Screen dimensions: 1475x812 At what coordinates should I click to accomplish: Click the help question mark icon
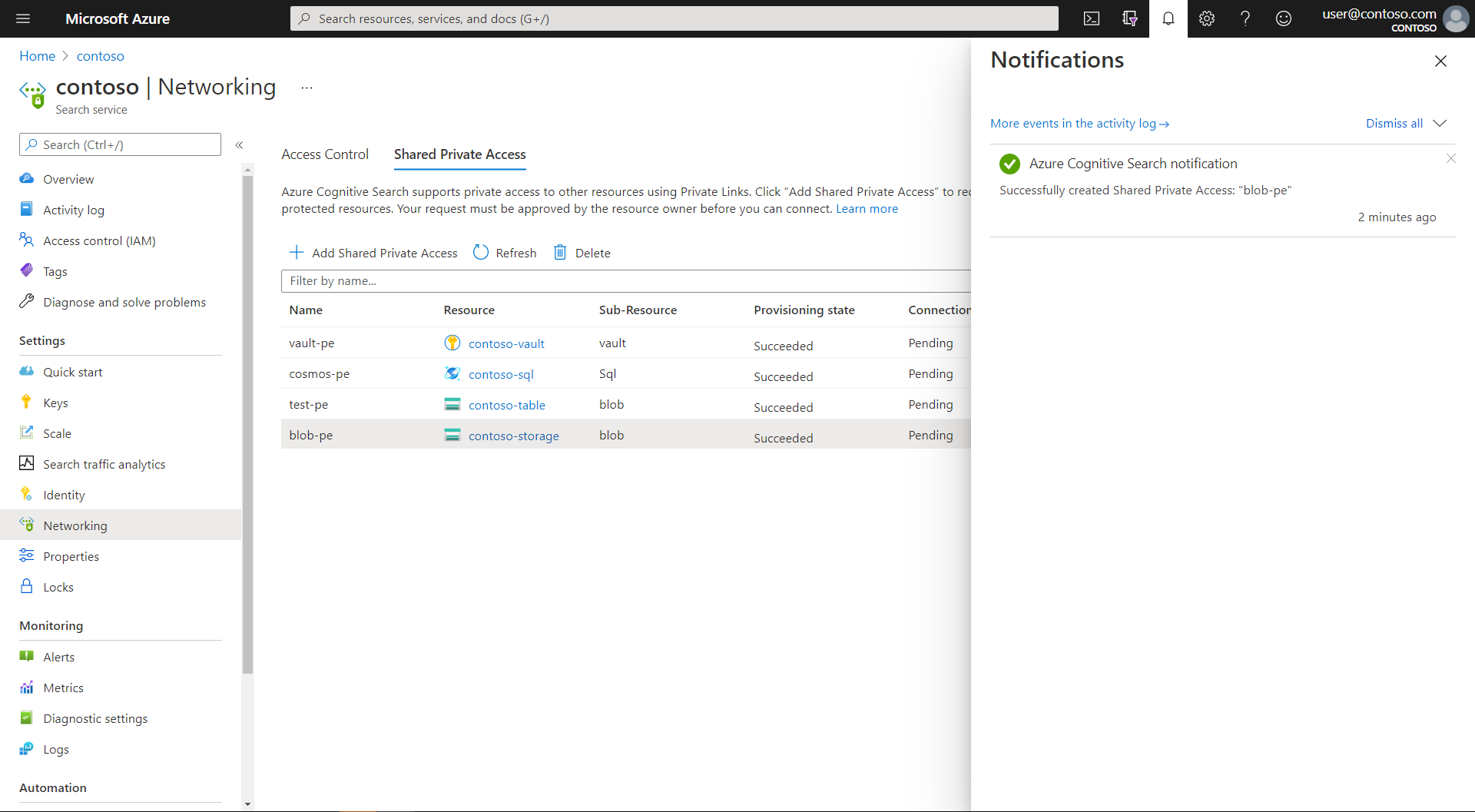(x=1245, y=18)
